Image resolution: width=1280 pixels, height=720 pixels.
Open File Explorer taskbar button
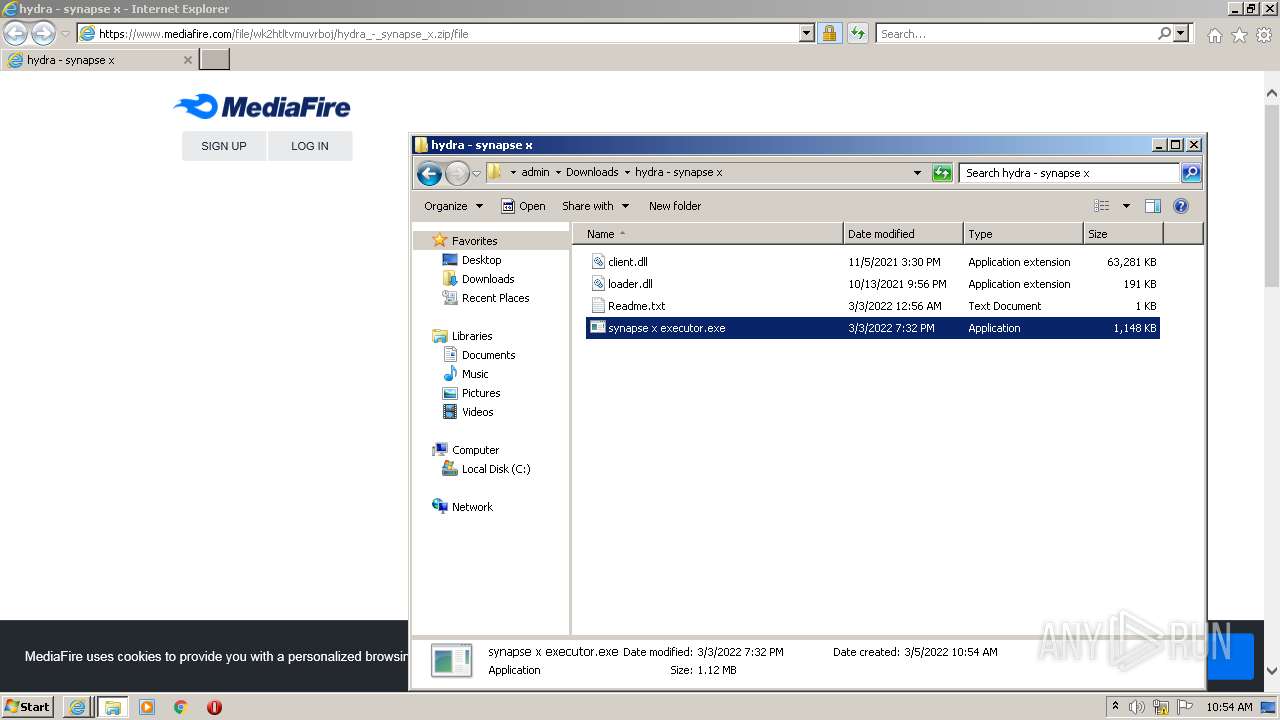point(113,707)
